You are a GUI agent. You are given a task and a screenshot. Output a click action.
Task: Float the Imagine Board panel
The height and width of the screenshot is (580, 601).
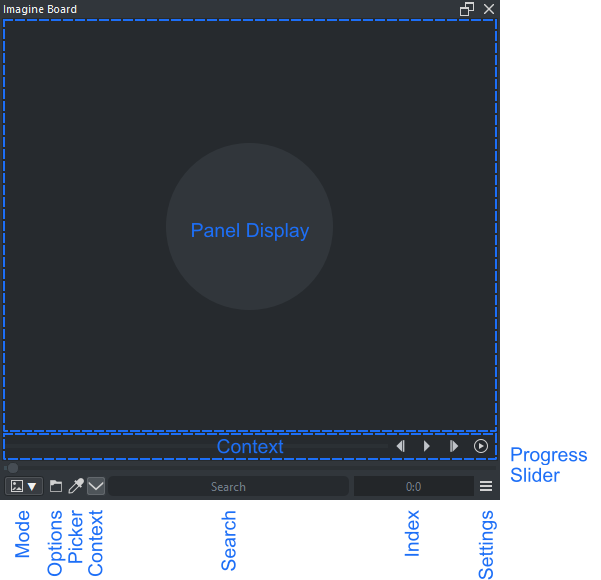[467, 9]
